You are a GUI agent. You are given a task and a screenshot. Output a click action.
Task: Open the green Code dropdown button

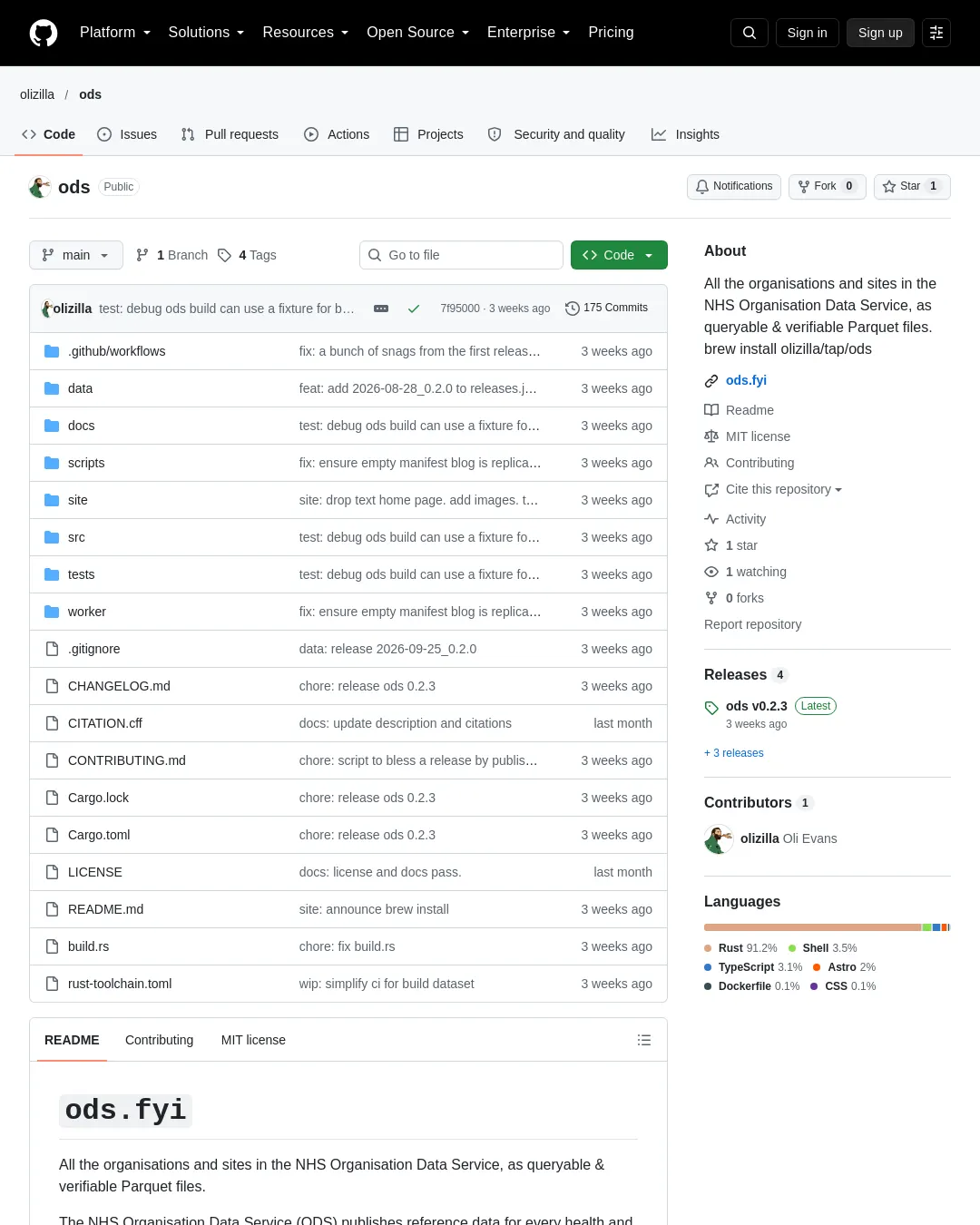(x=619, y=255)
